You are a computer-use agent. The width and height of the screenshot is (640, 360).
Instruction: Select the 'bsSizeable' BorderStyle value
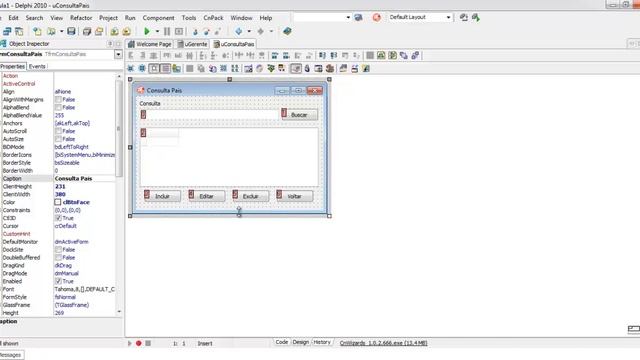(67, 162)
